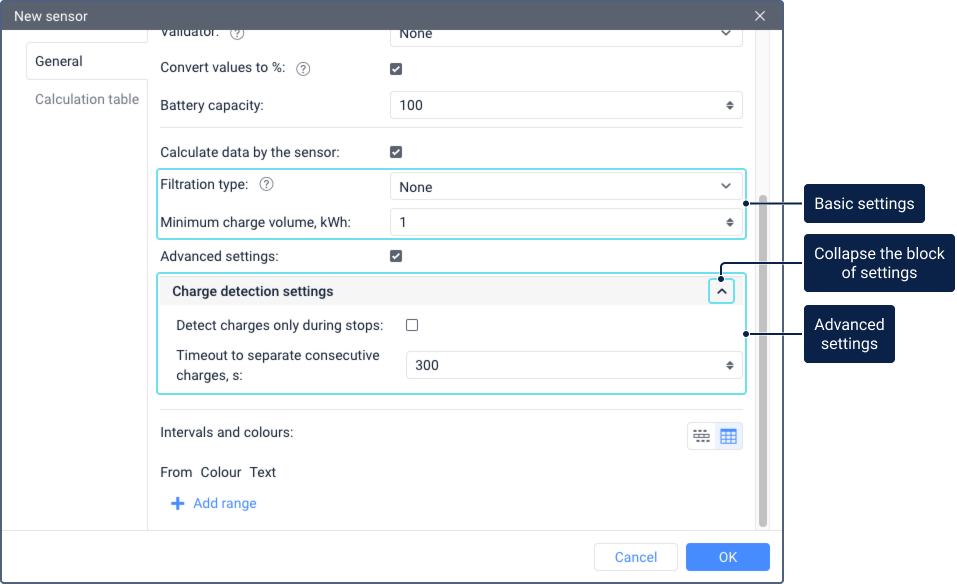Viewport: 957px width, 584px height.
Task: Click help icon next to Convert values to %
Action: pyautogui.click(x=303, y=69)
